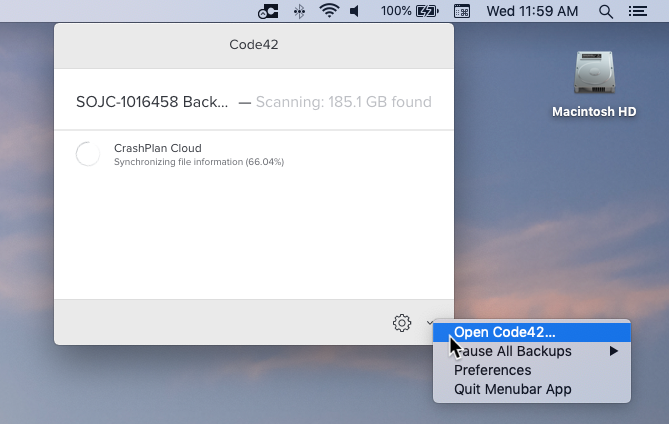This screenshot has height=424, width=669.
Task: Click the 100% battery percentage
Action: [396, 11]
